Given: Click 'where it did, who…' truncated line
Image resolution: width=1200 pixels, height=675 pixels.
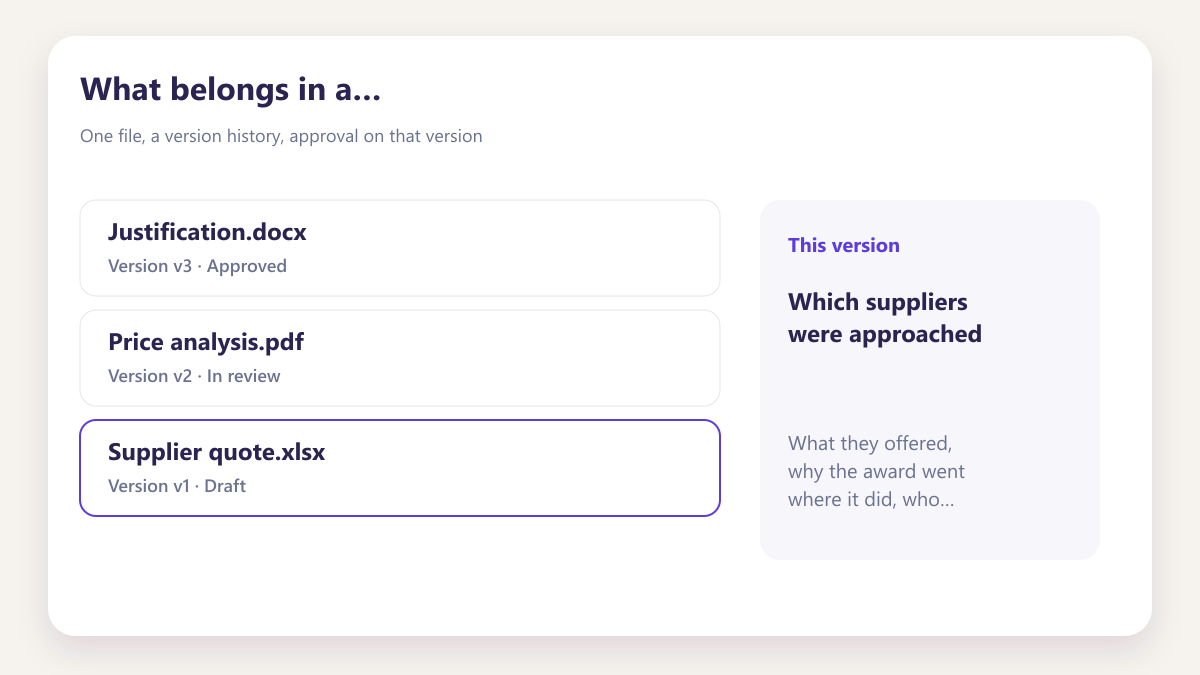Looking at the screenshot, I should [871, 499].
